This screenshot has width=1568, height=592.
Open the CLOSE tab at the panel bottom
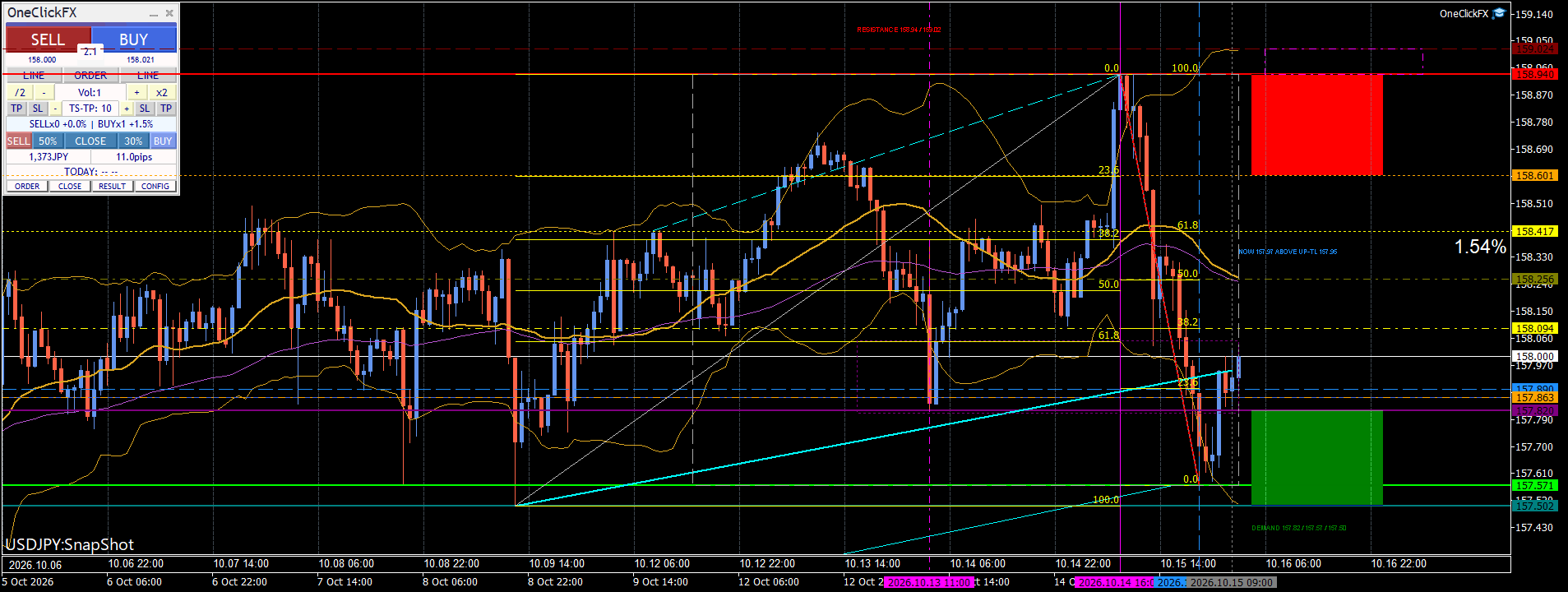(x=70, y=186)
